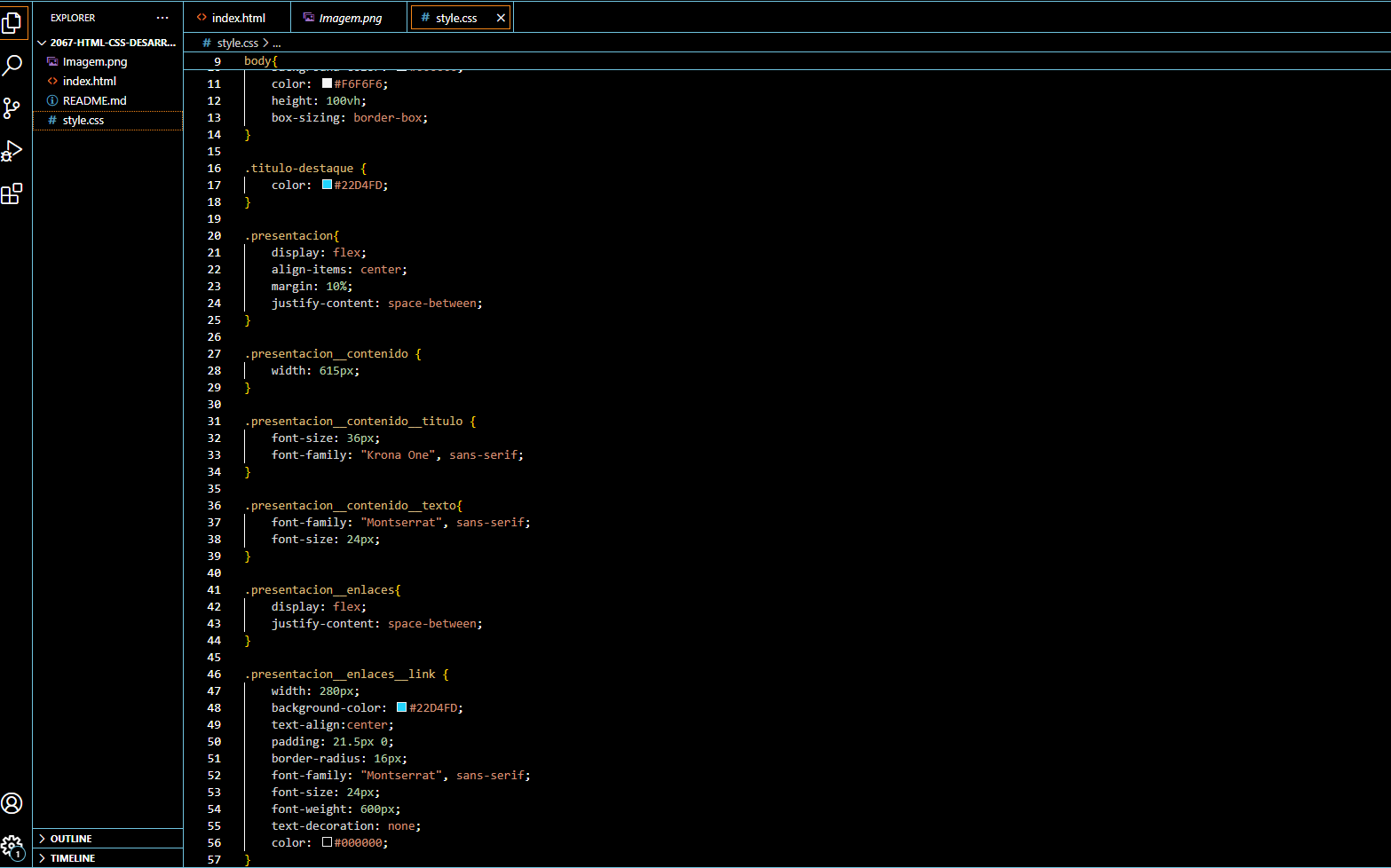Open the Explorer view in activity bar
The image size is (1391, 868).
point(12,21)
